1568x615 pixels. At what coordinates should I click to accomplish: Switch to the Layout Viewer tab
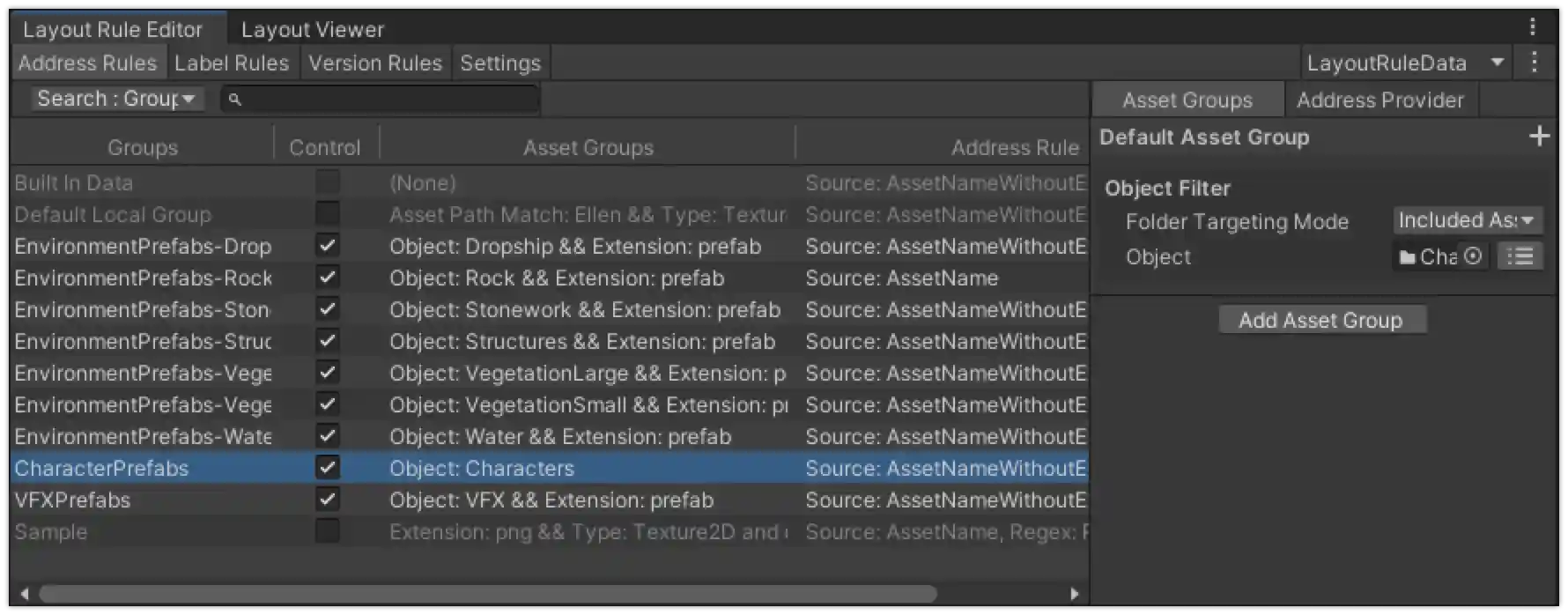tap(312, 28)
